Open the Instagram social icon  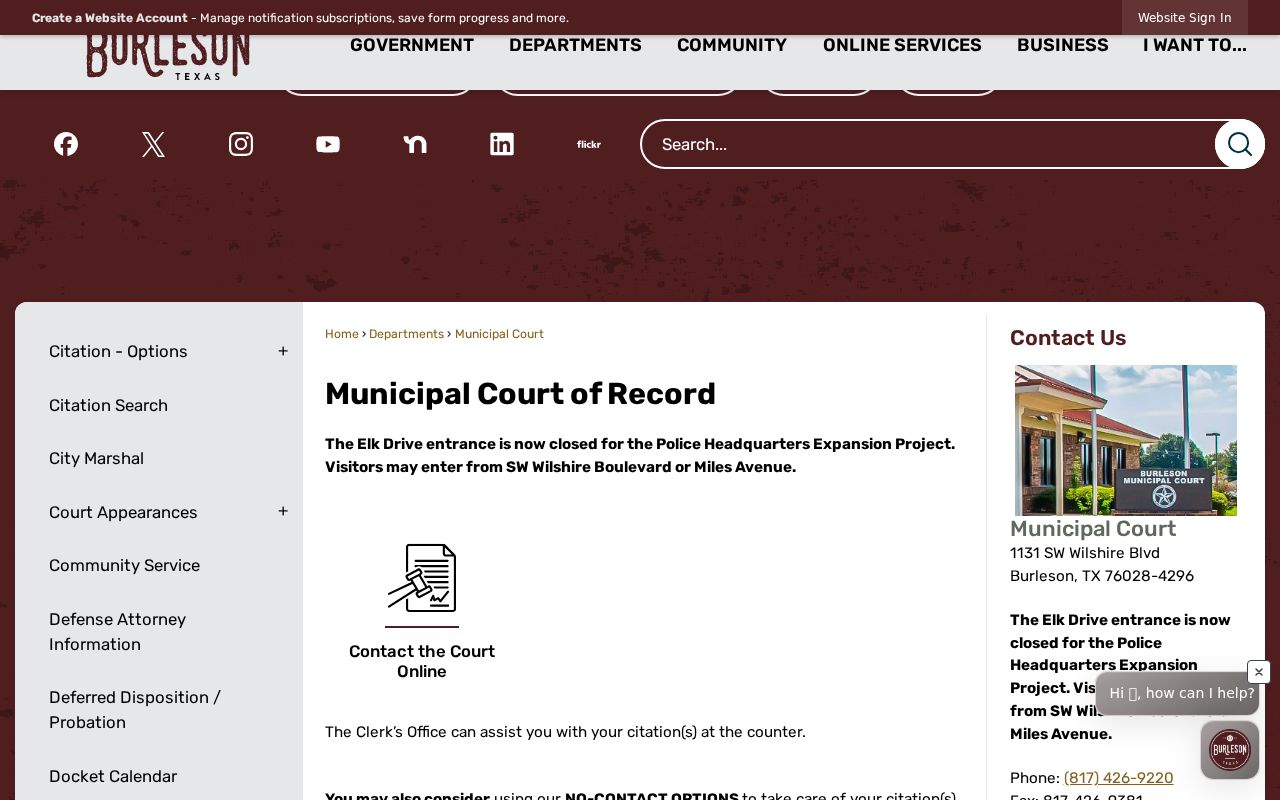coord(241,144)
